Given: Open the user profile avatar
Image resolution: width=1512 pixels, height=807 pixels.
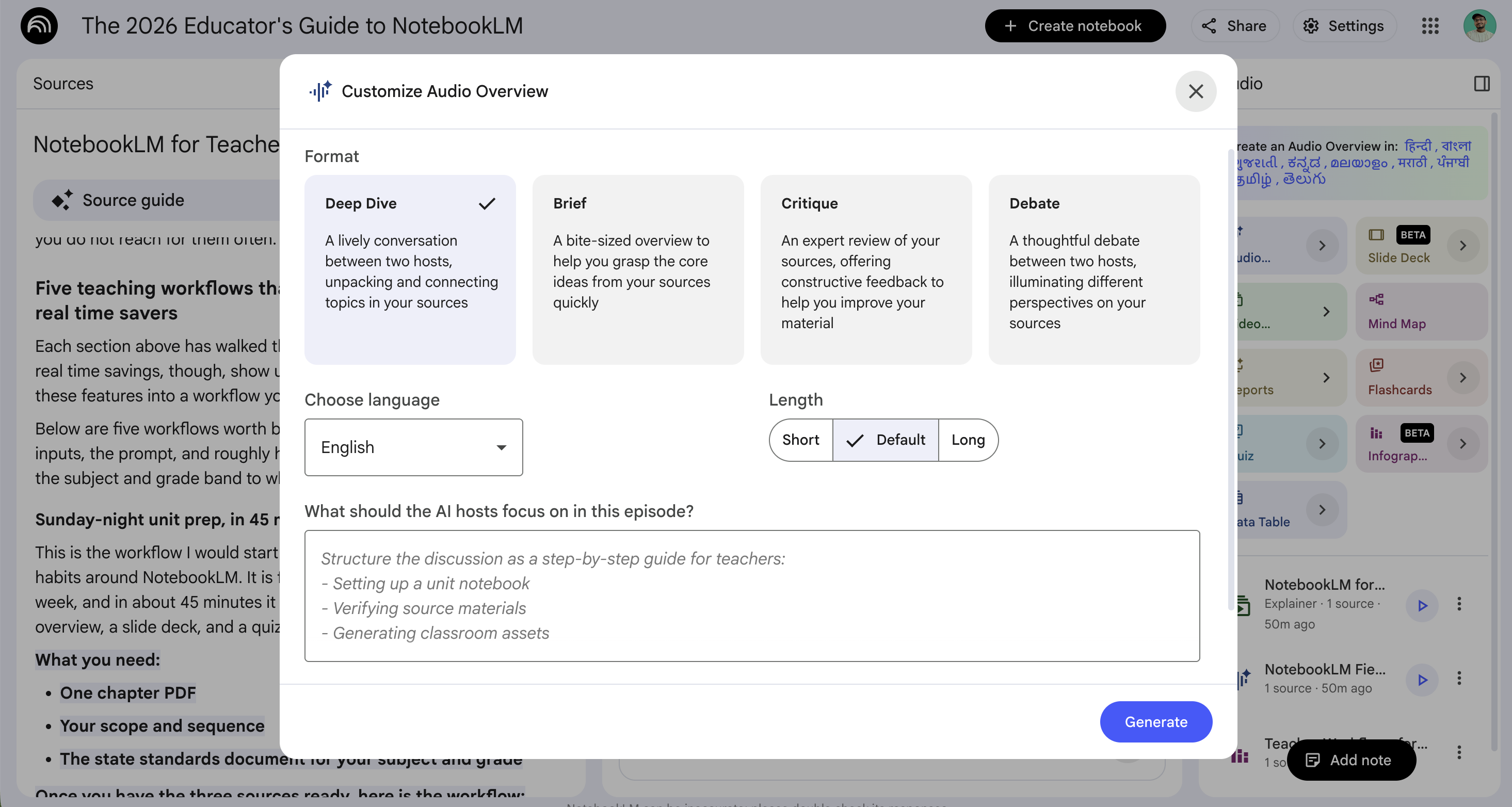Looking at the screenshot, I should [x=1479, y=26].
